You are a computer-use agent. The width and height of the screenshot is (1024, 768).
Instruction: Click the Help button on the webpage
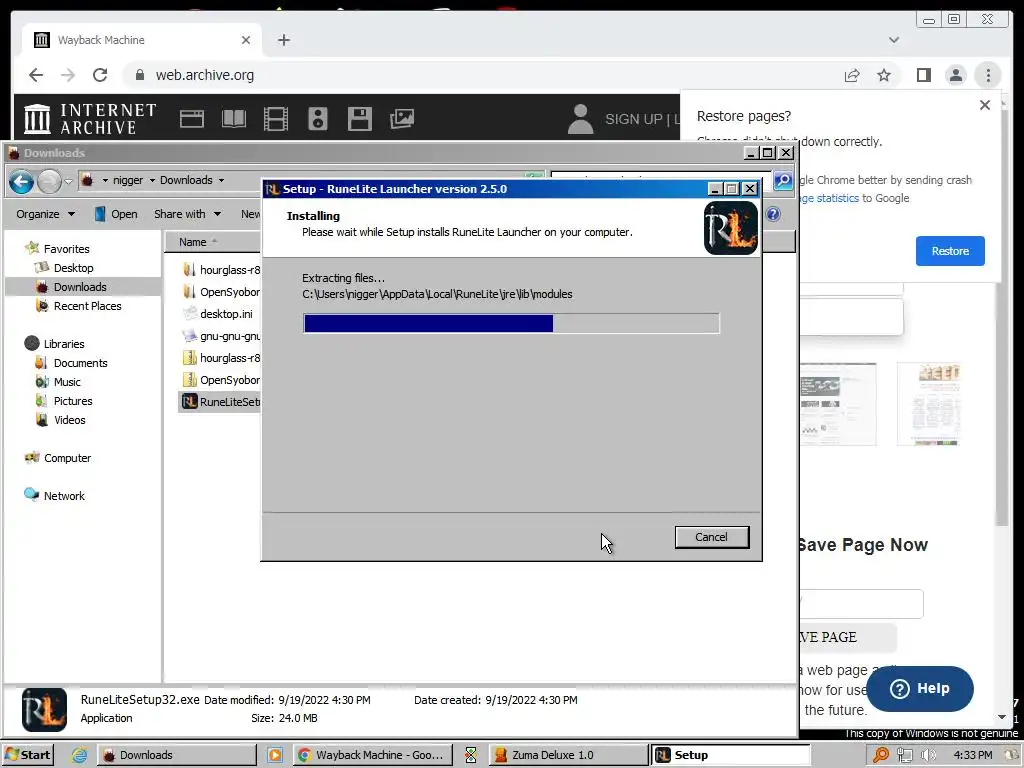(920, 688)
